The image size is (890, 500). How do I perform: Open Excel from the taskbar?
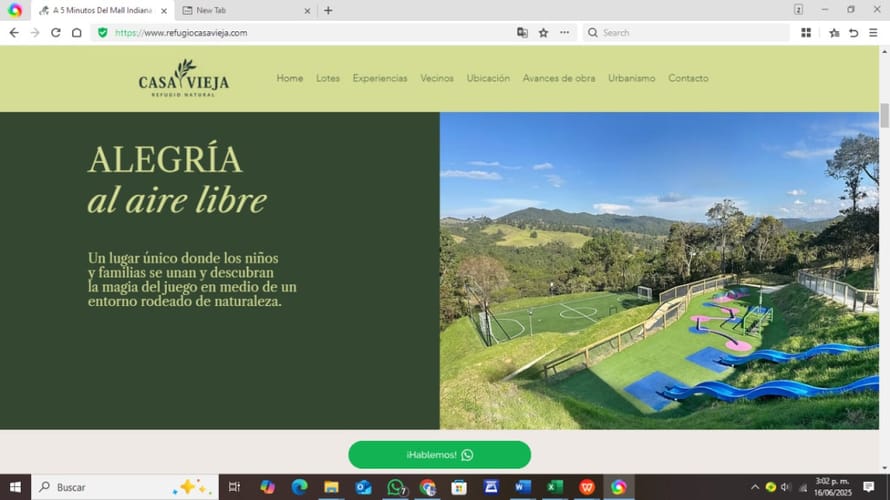click(555, 487)
